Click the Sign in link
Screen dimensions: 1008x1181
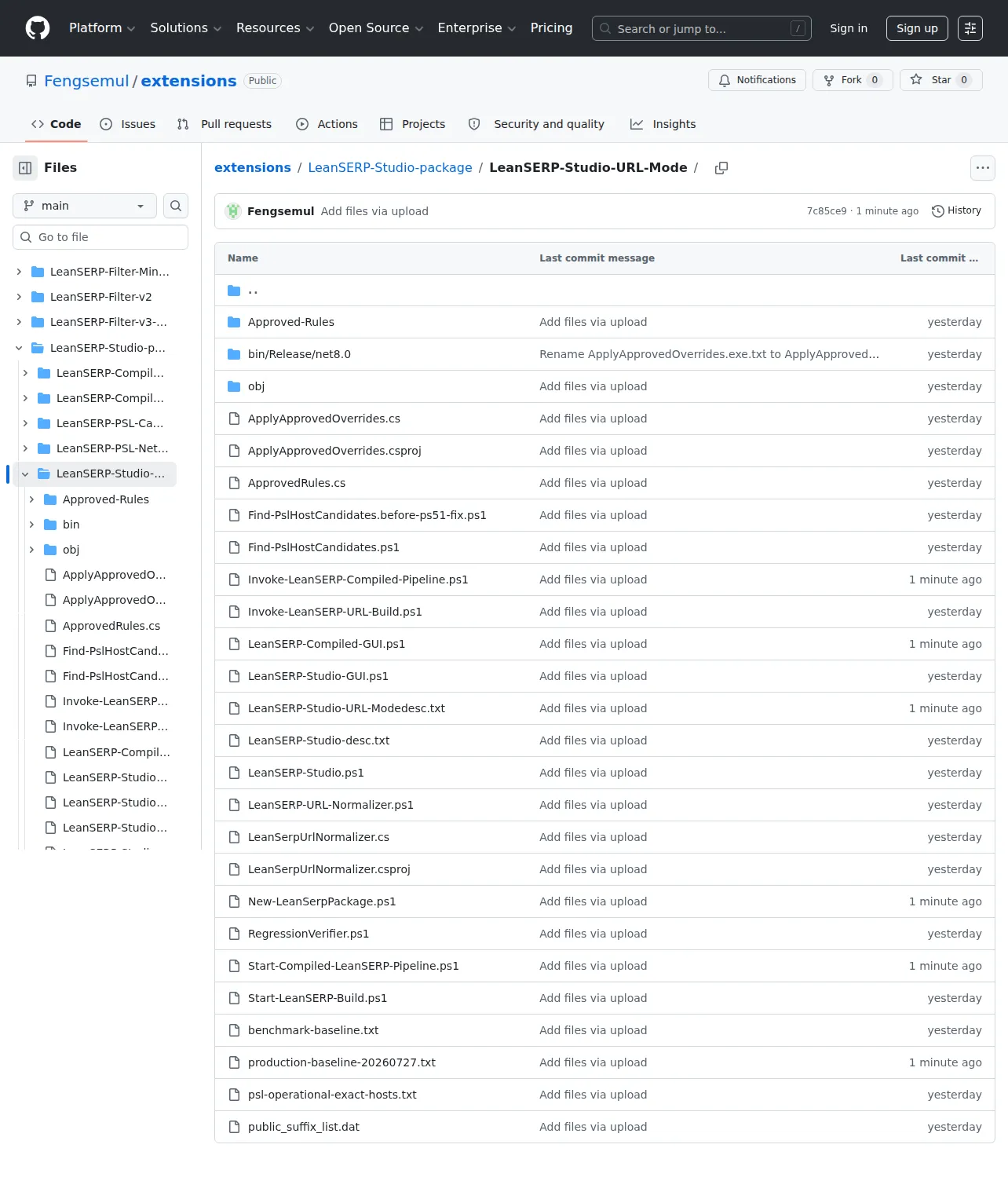pos(849,28)
